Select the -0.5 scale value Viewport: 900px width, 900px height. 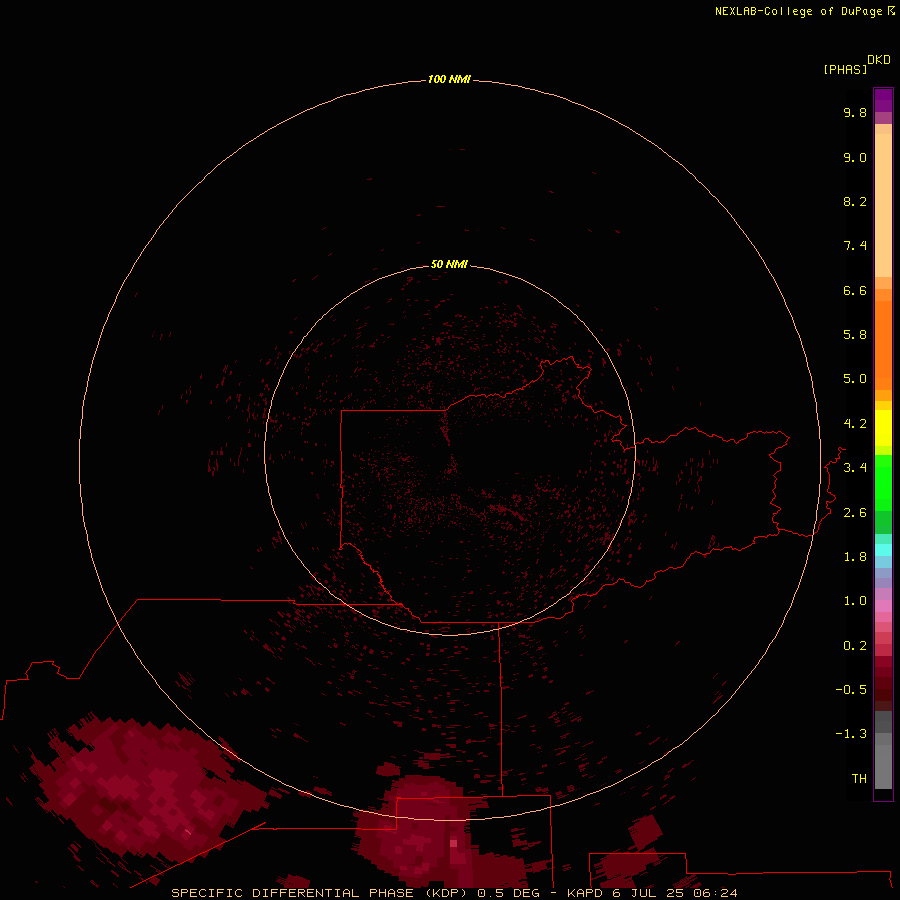click(851, 690)
